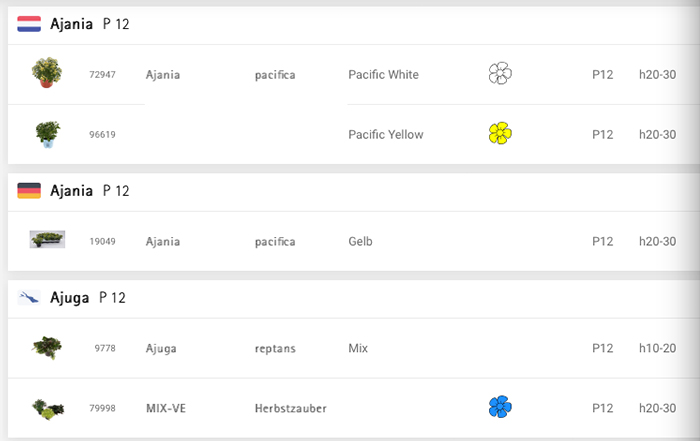700x441 pixels.
Task: Select the yellow flower color icon
Action: coord(500,133)
